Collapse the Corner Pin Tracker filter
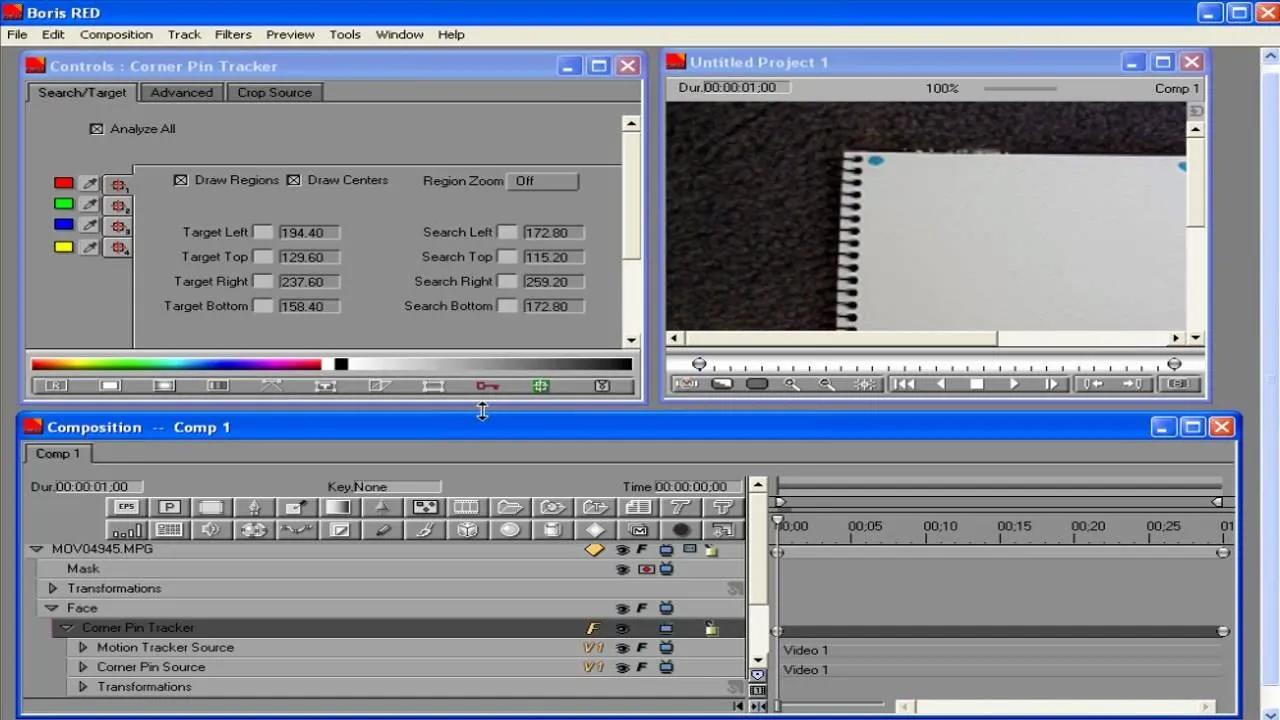 [x=67, y=628]
